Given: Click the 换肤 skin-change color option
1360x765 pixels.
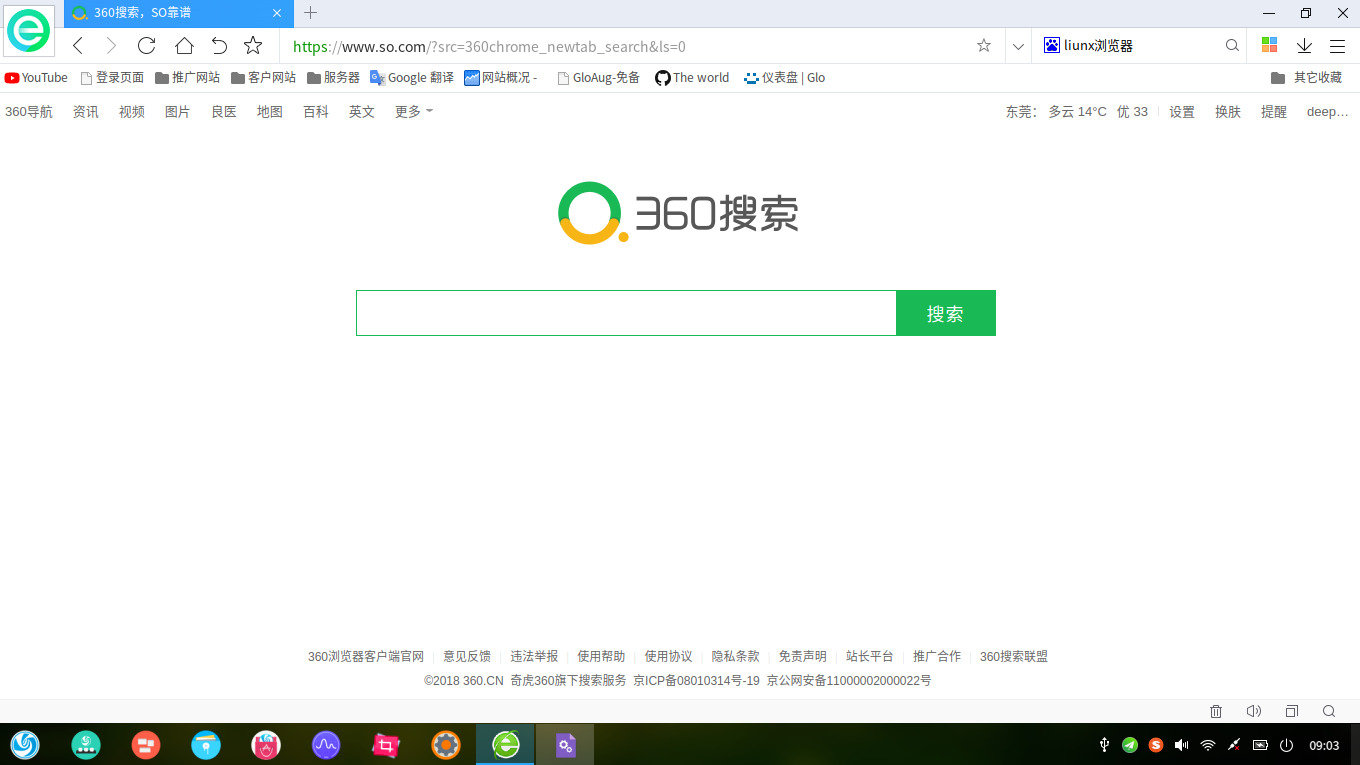Looking at the screenshot, I should [x=1227, y=111].
